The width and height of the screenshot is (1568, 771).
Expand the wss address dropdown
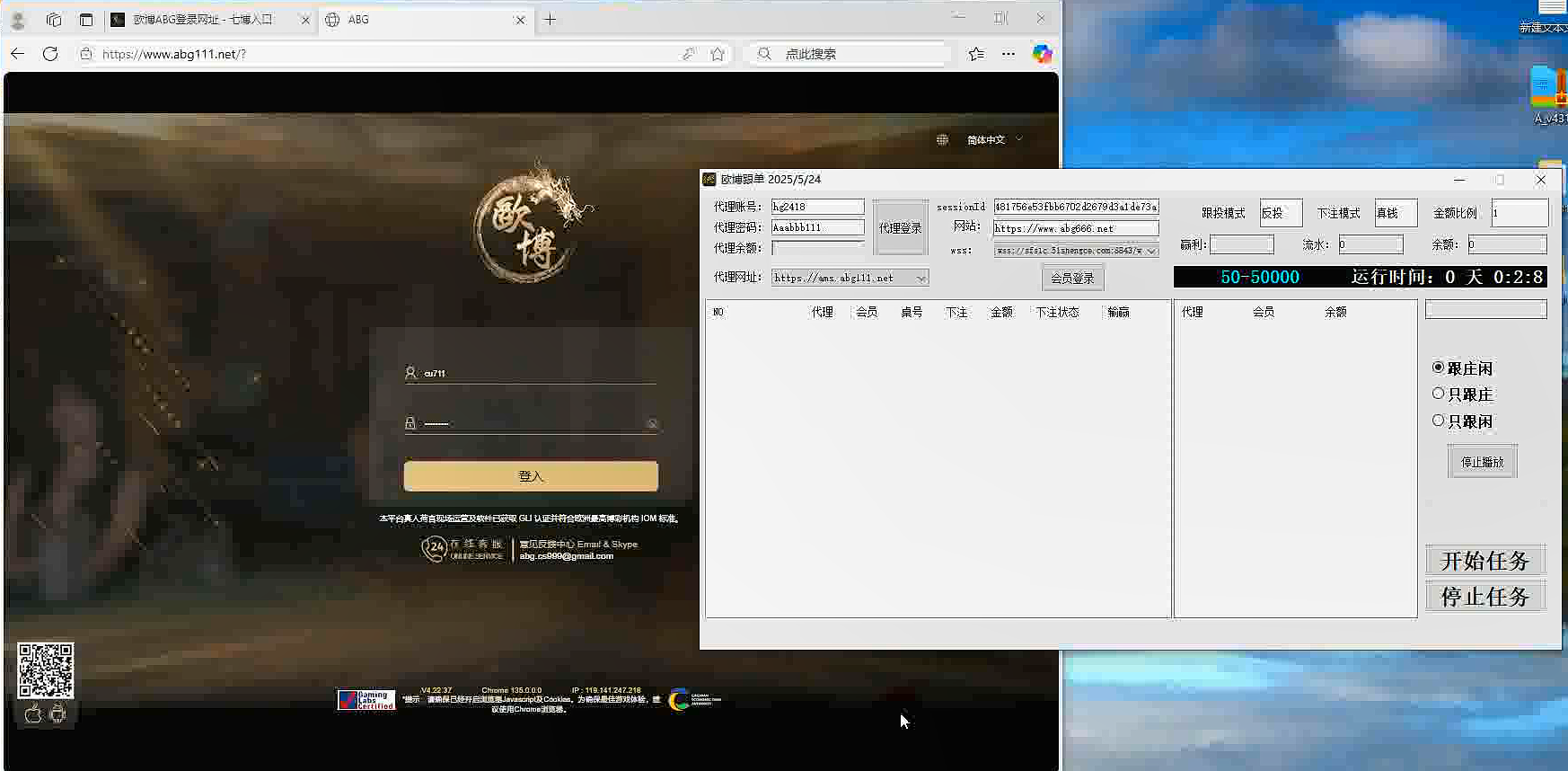point(1151,252)
